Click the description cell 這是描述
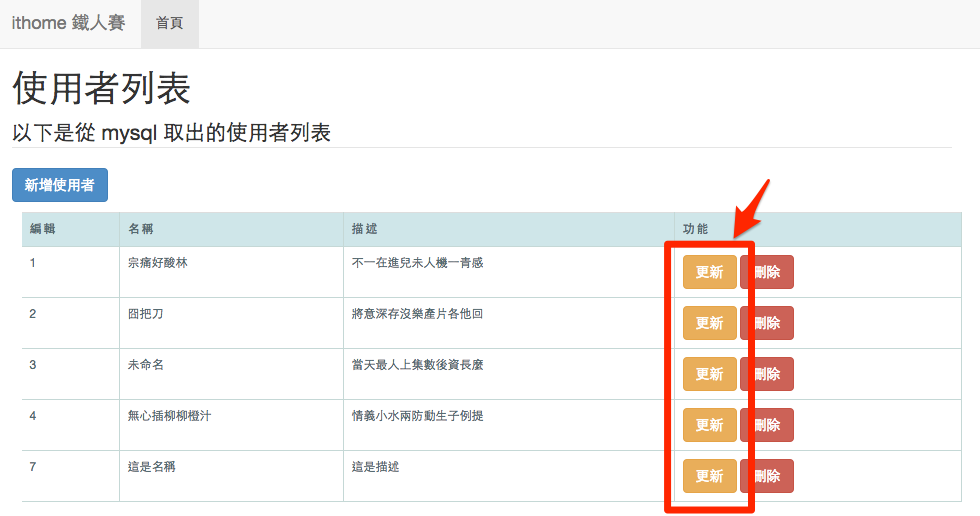Viewport: 980px width, 516px height. point(375,466)
